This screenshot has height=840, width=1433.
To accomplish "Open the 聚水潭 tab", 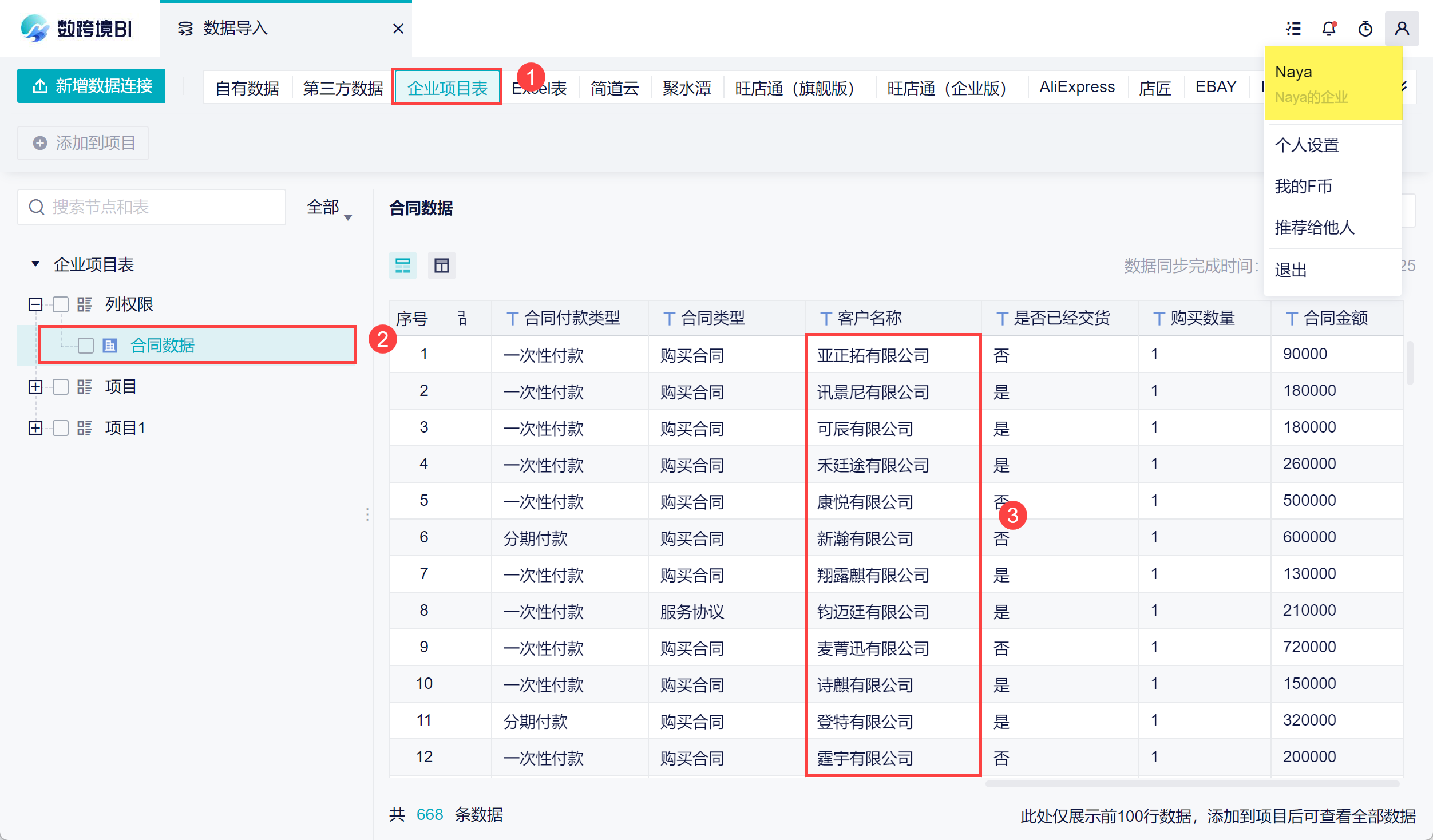I will pos(687,88).
